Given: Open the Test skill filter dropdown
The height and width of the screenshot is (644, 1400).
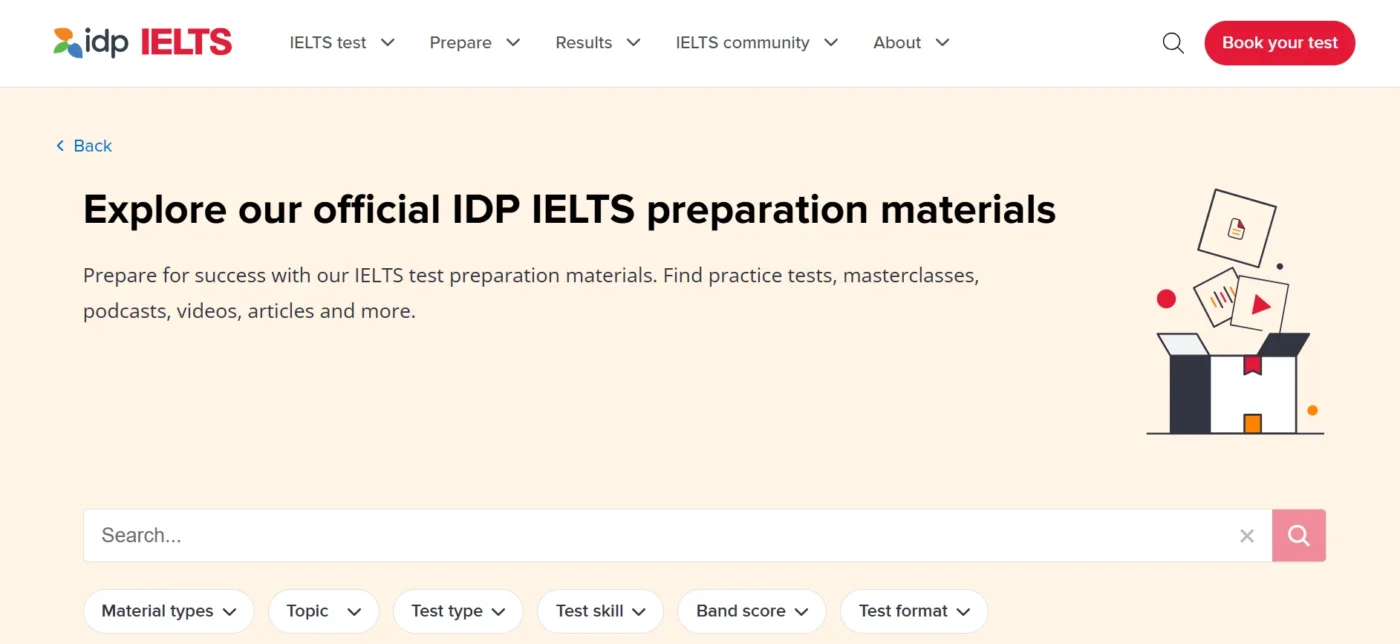Looking at the screenshot, I should point(600,611).
